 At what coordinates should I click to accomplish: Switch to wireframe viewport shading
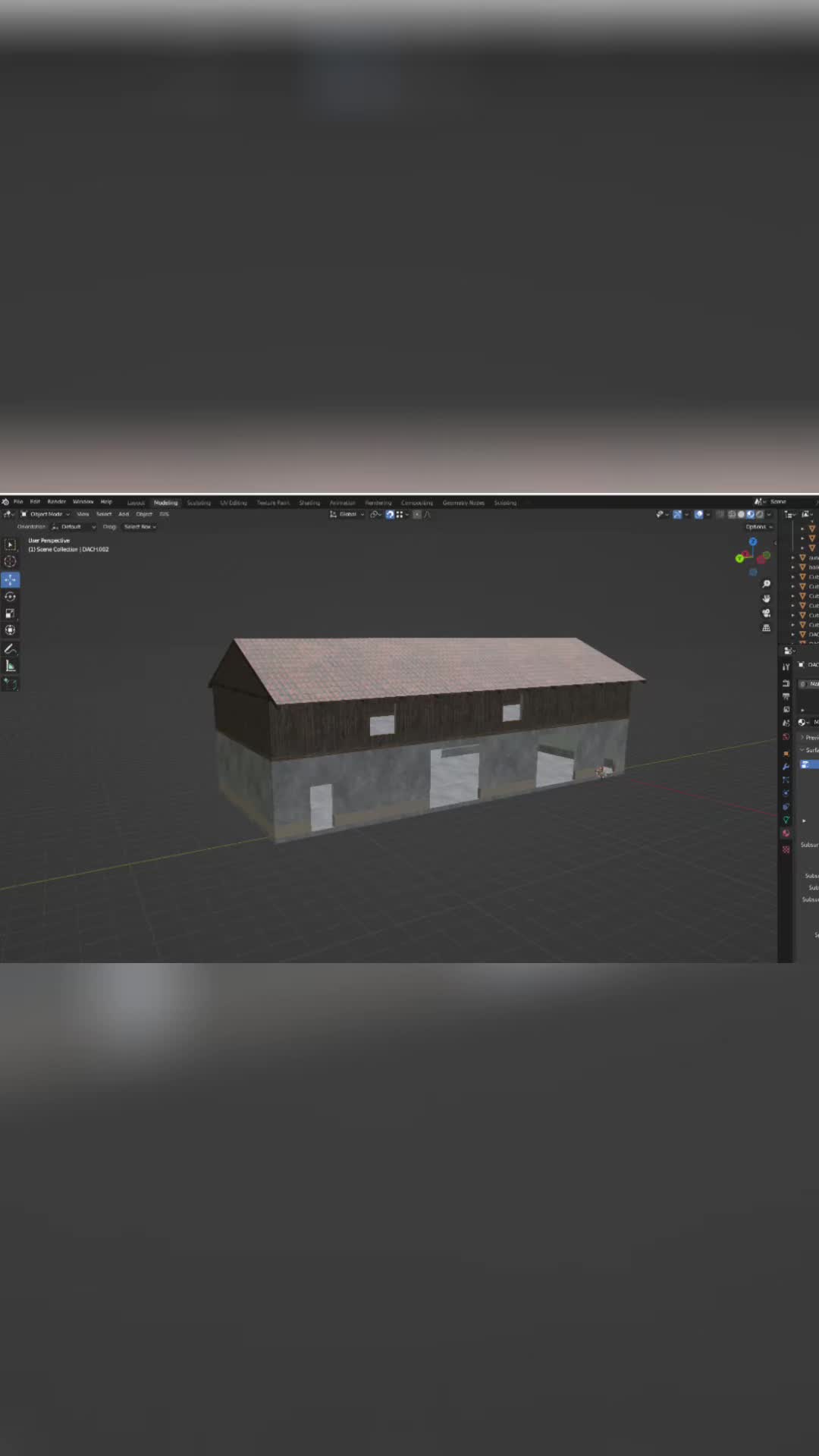(x=733, y=514)
